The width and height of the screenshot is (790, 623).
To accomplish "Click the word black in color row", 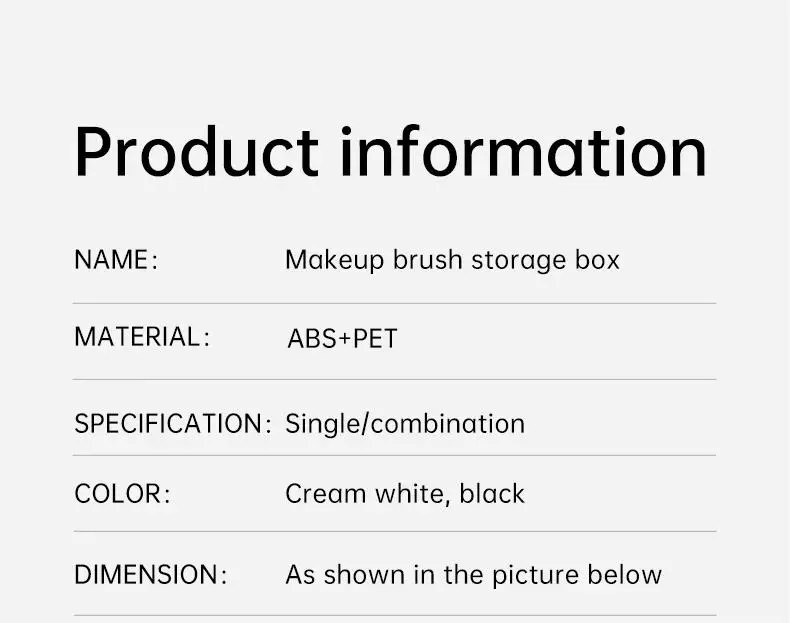I will 492,494.
